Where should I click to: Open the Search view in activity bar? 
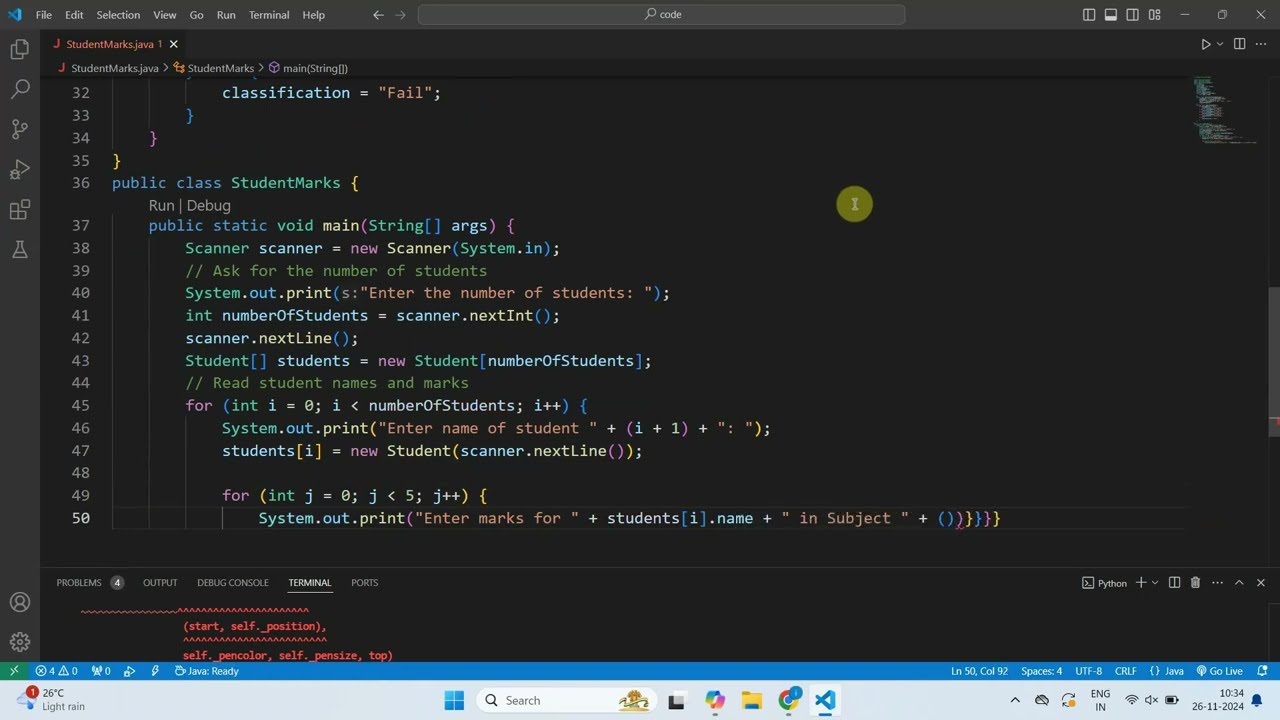coord(20,89)
